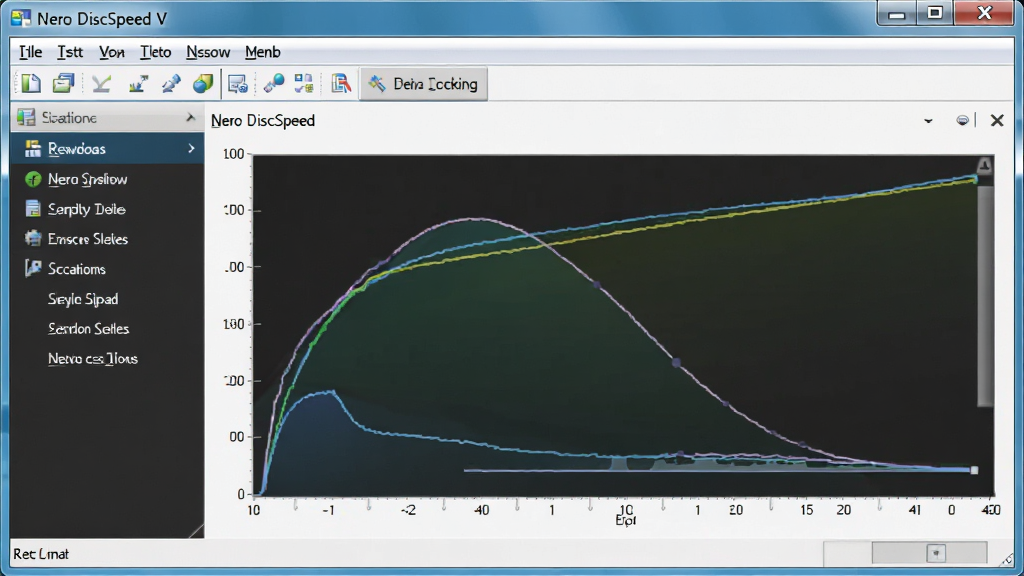This screenshot has width=1024, height=576.
Task: Close the Nero DiscSpeed panel
Action: (x=997, y=120)
